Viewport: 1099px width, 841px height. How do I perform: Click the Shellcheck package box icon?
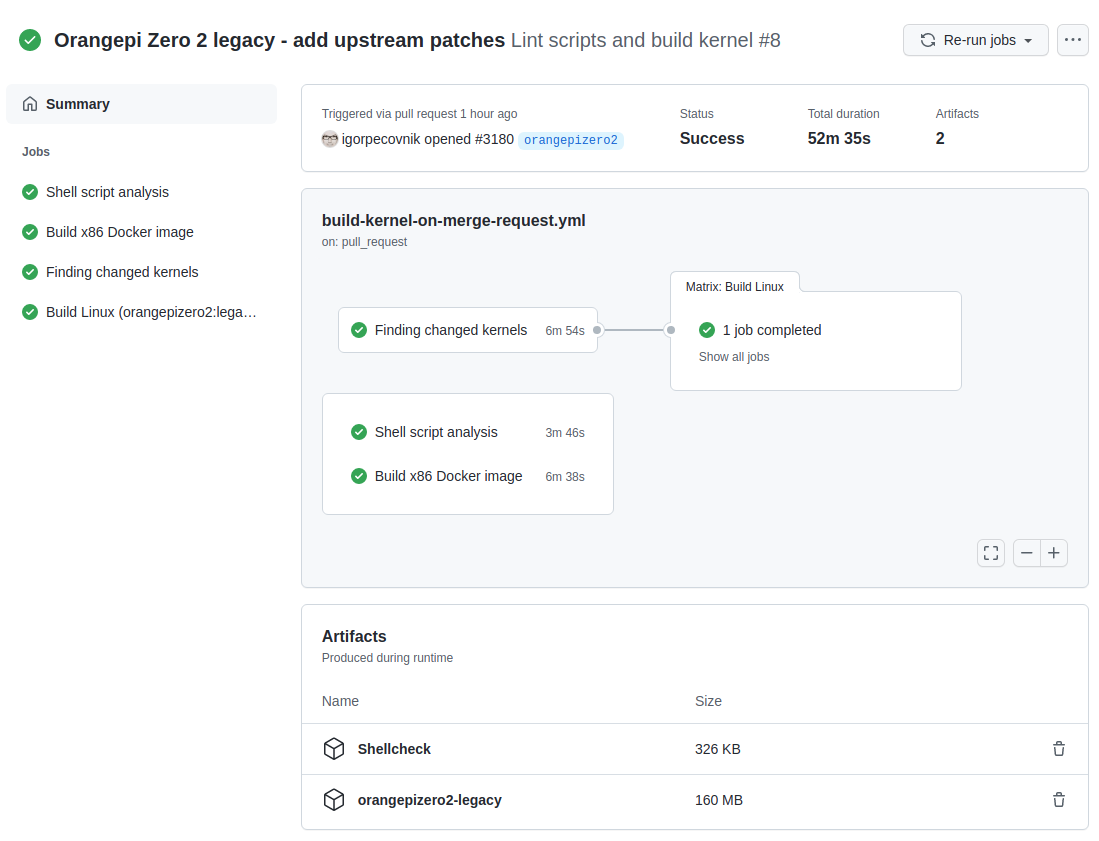pyautogui.click(x=334, y=749)
